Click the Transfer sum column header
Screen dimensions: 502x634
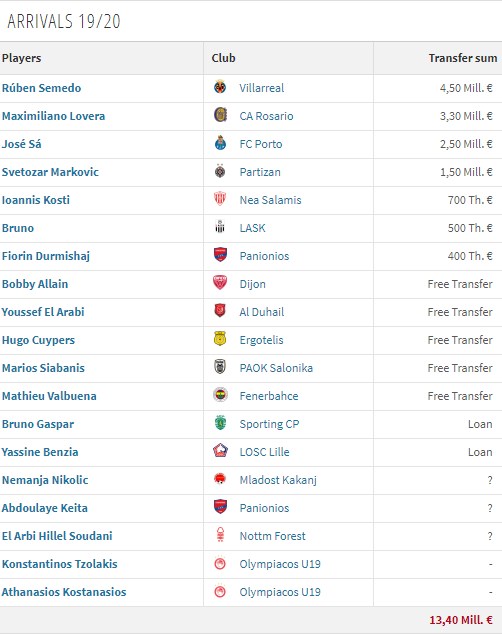tap(463, 58)
